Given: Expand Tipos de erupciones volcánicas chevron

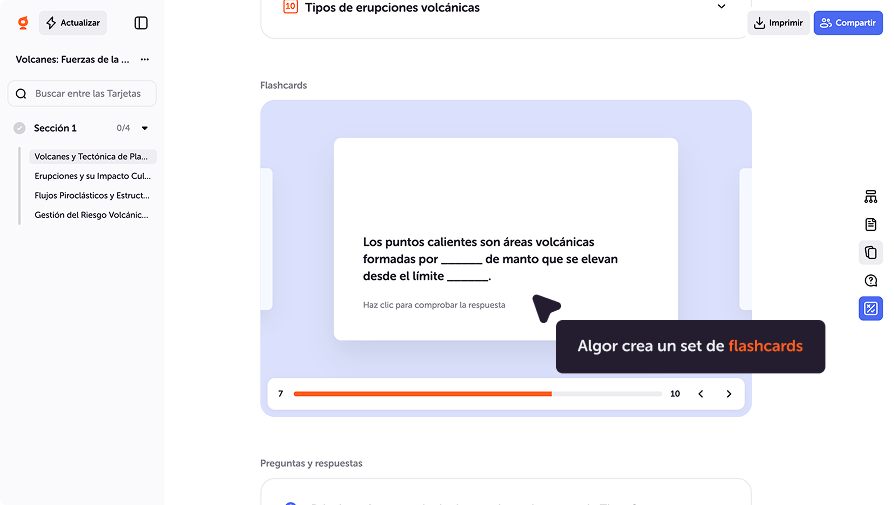Looking at the screenshot, I should tap(721, 7).
